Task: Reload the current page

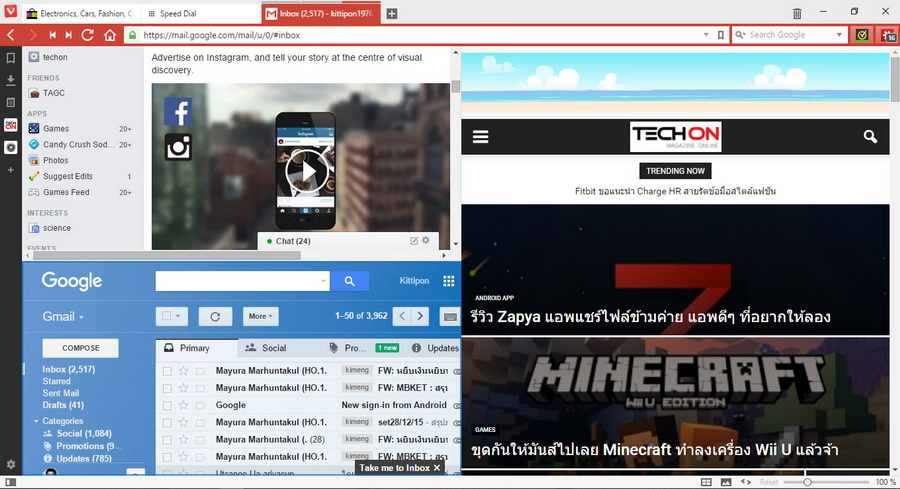Action: (x=88, y=35)
